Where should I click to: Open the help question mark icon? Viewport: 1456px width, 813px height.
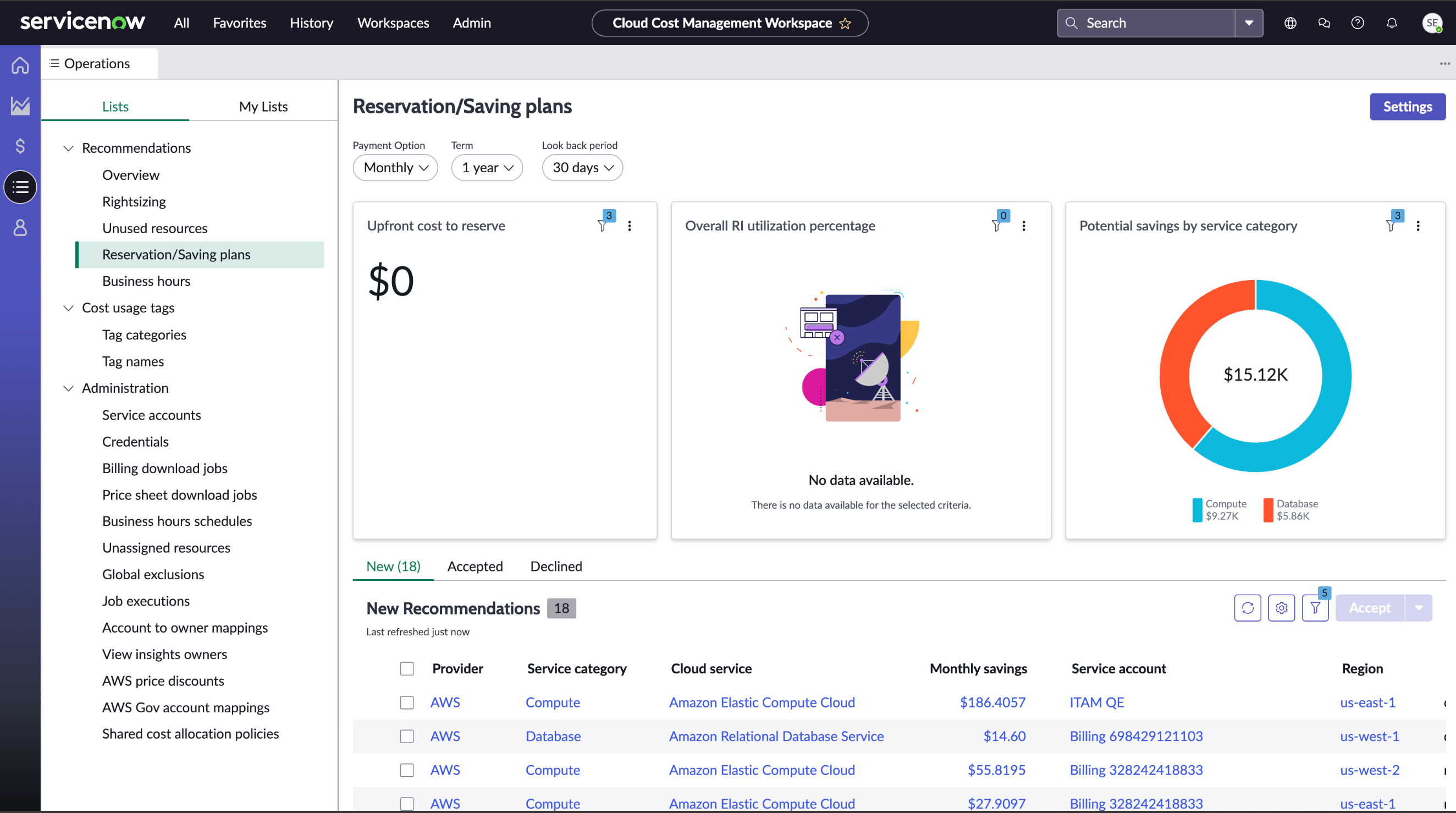coord(1358,23)
